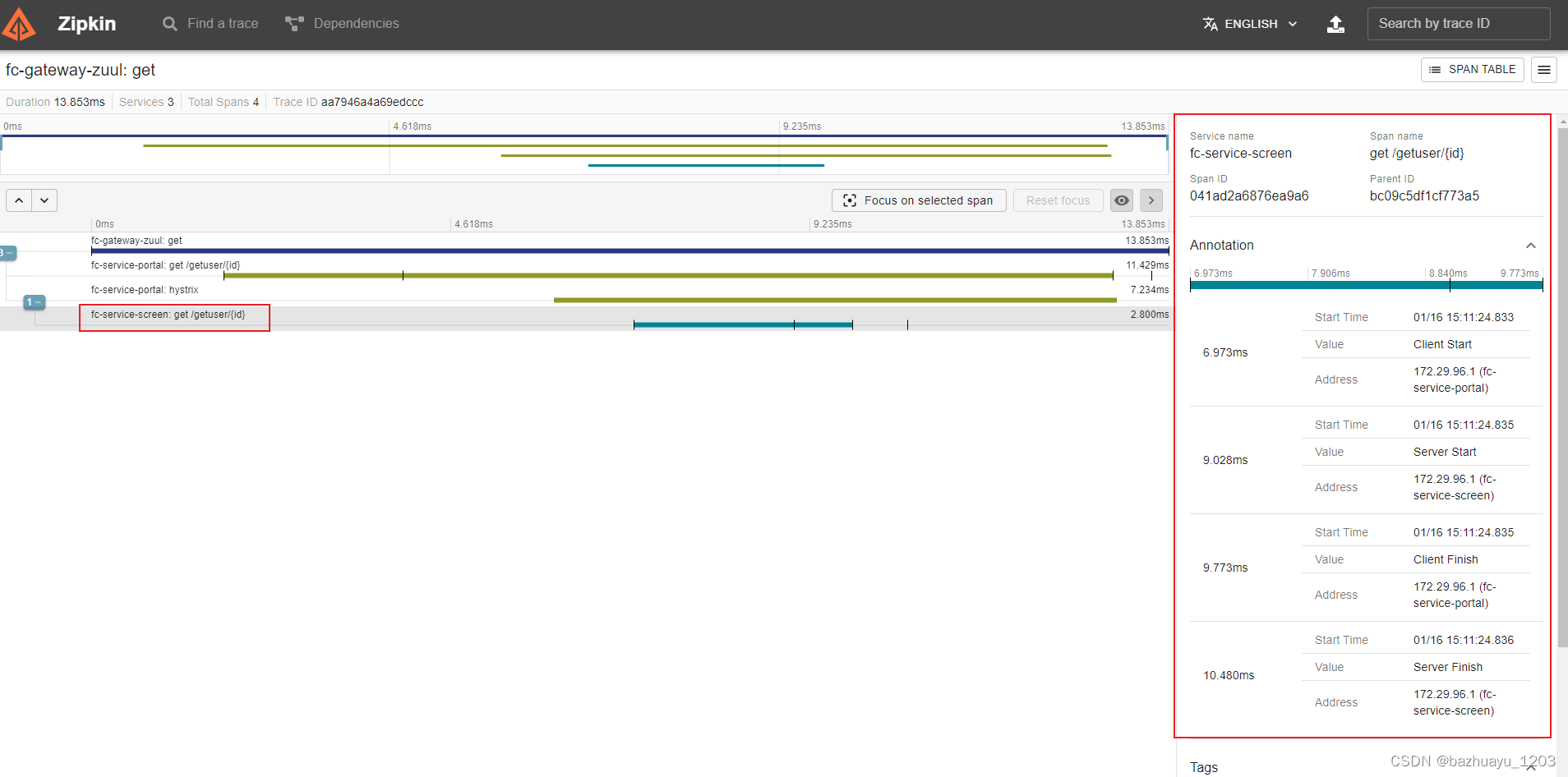Click the up arrow span navigation button
Image resolution: width=1568 pixels, height=777 pixels.
pos(19,200)
